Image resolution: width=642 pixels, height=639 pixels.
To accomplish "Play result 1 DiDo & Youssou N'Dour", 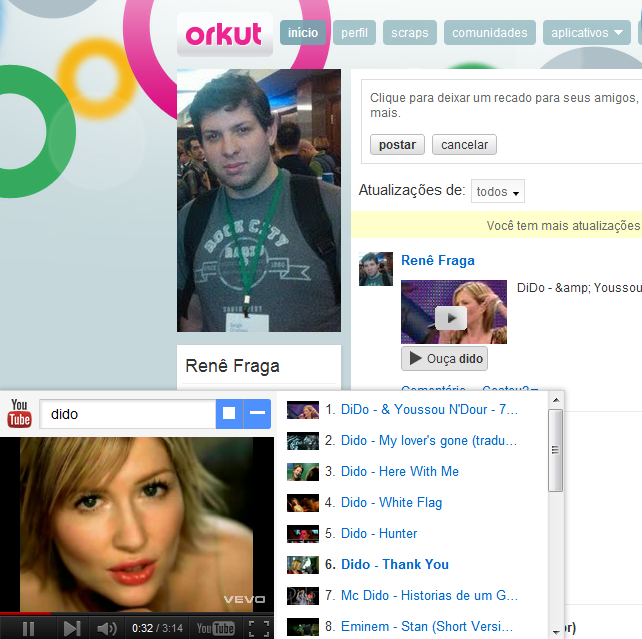I will point(430,409).
